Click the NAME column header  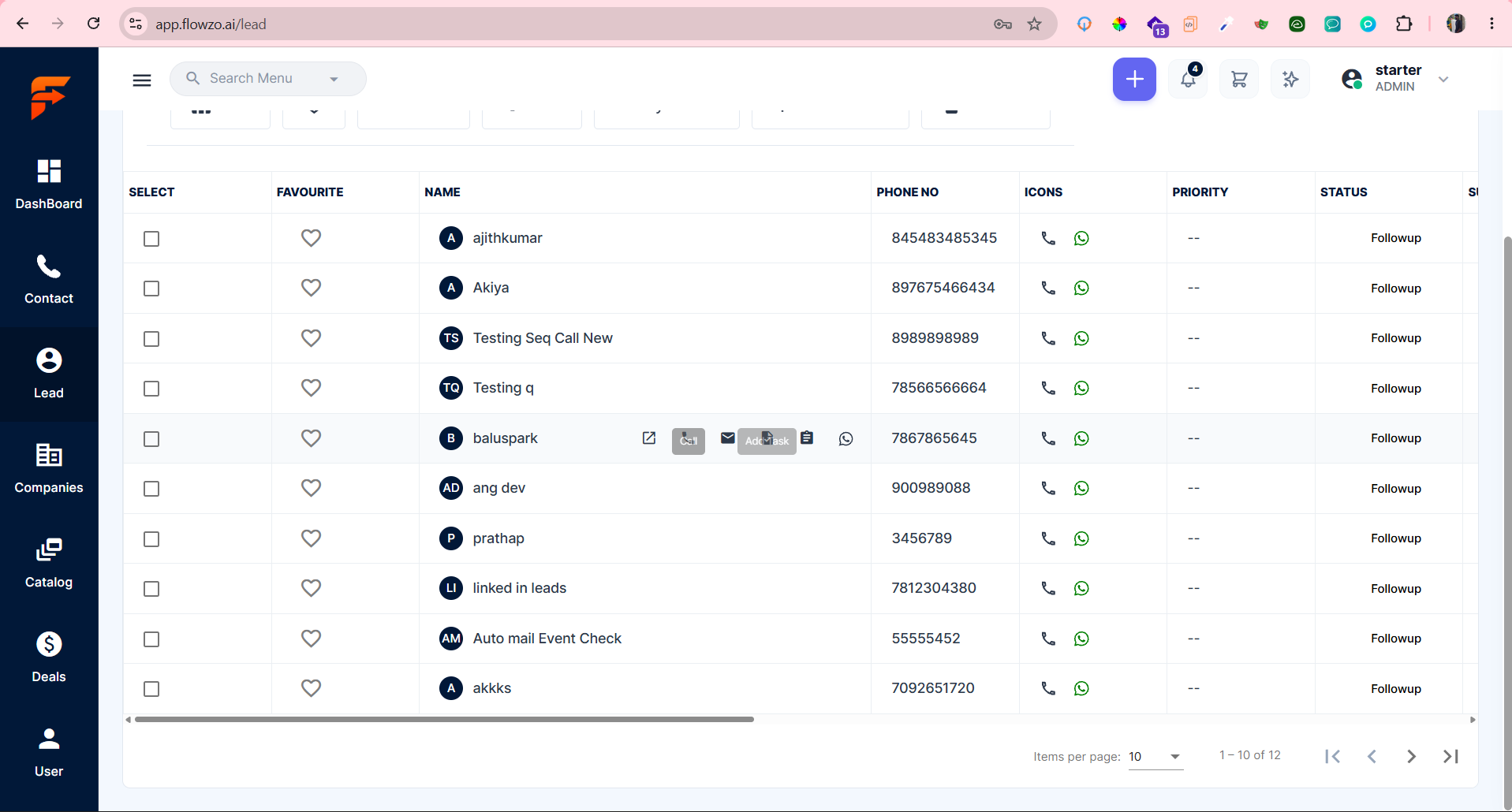pos(442,192)
